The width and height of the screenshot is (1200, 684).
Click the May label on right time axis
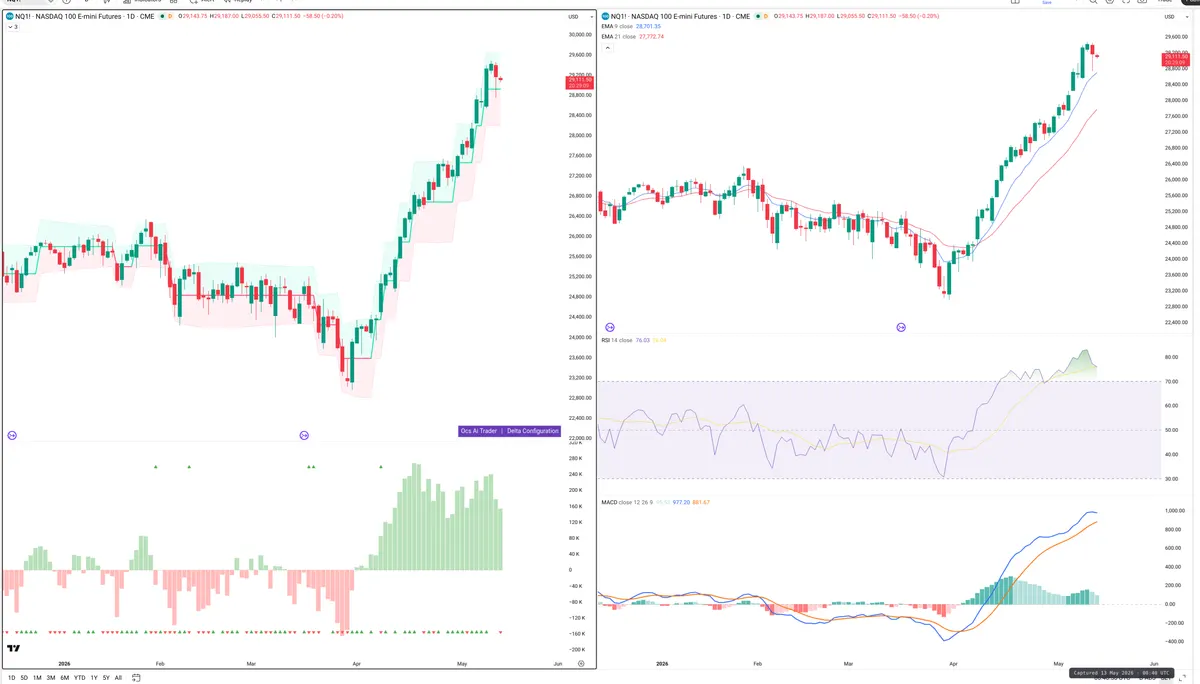[1059, 664]
